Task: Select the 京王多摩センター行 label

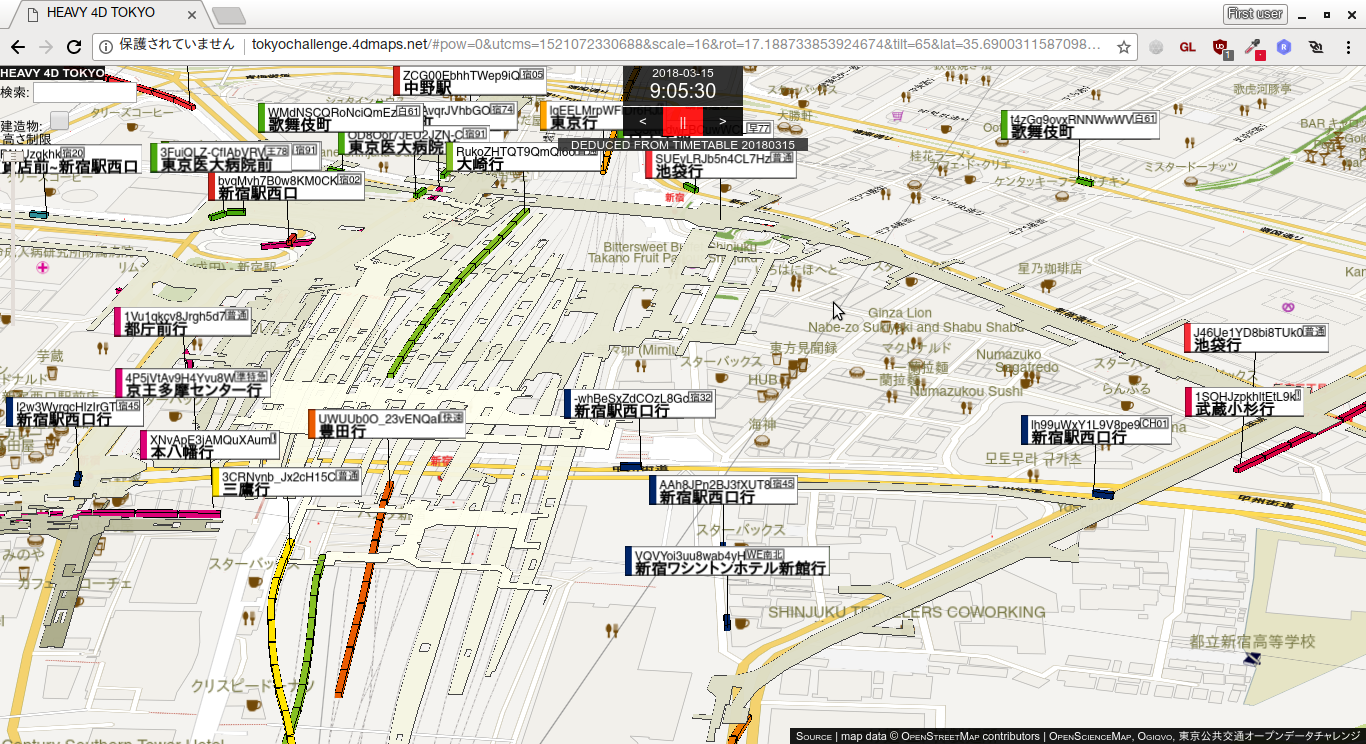Action: coord(193,383)
